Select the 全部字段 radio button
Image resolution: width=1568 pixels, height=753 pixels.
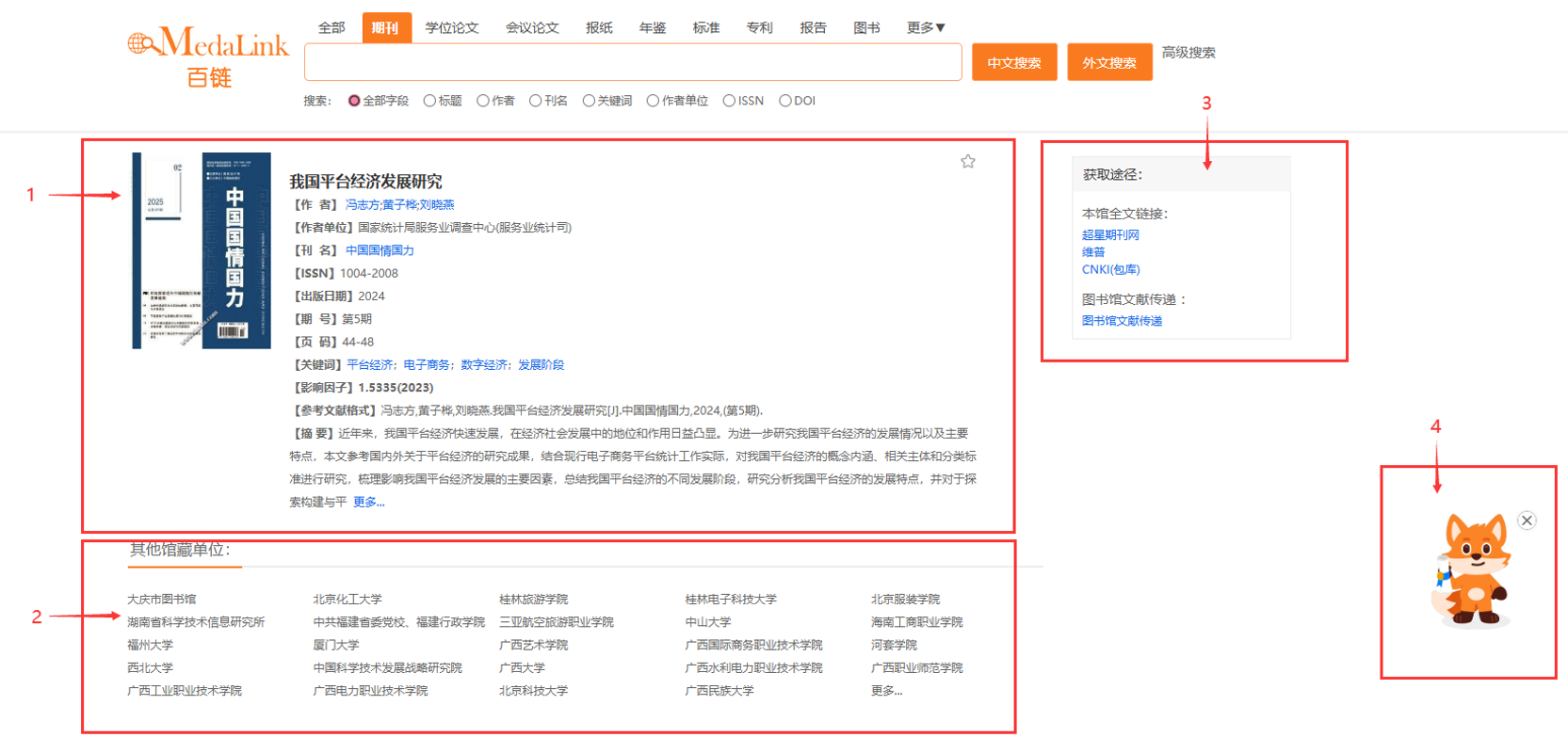(x=354, y=101)
